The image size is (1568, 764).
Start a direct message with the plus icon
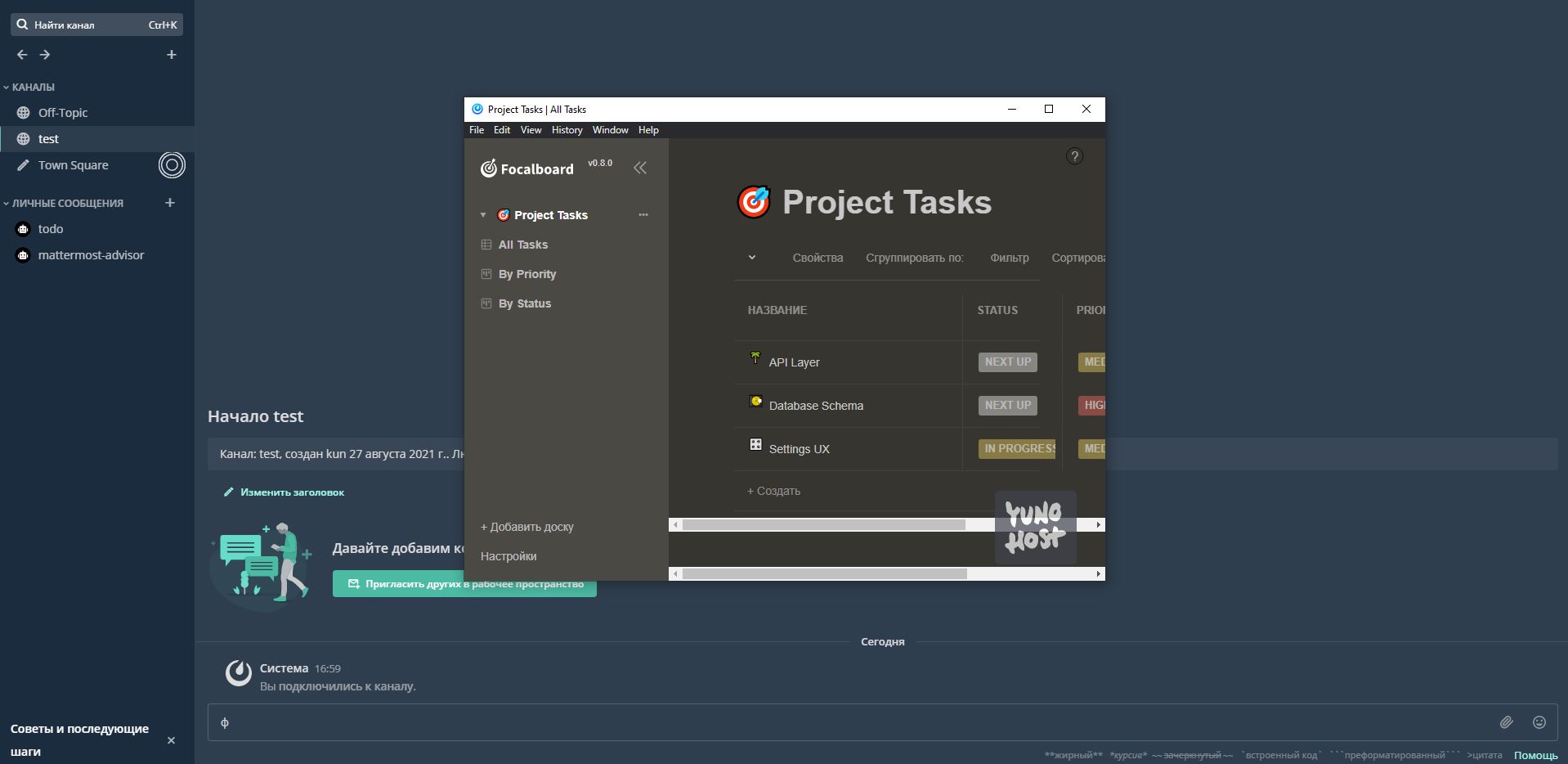click(169, 202)
